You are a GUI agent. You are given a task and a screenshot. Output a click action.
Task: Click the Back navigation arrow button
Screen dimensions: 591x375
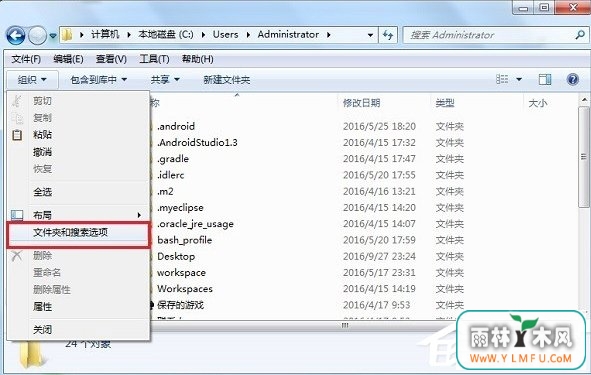16,36
